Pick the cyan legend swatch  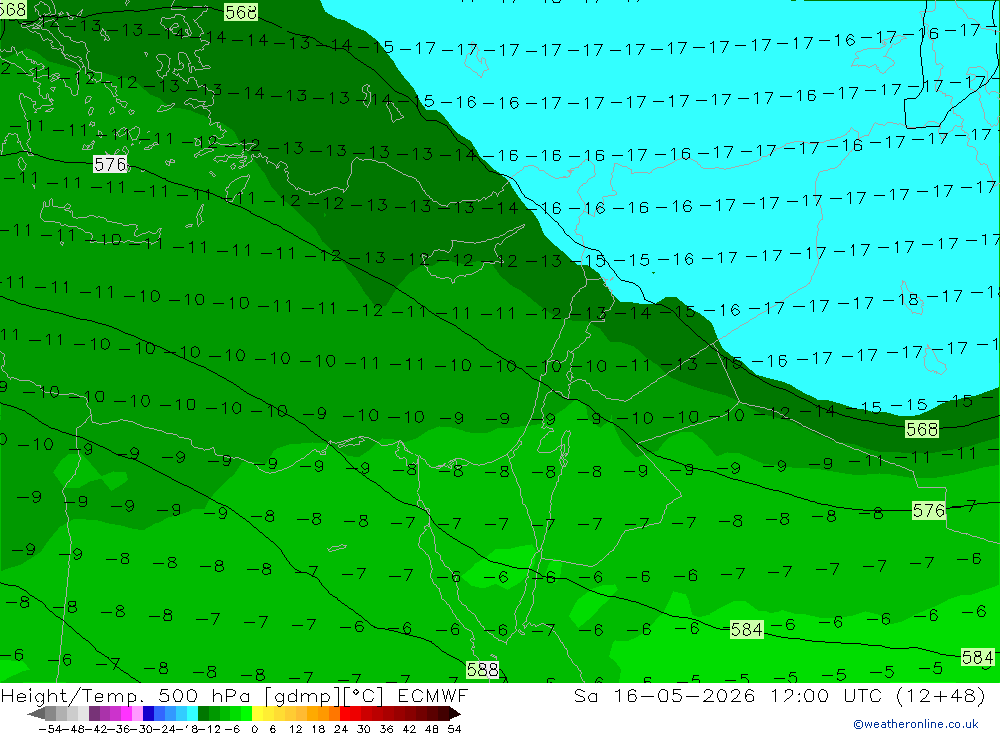tap(192, 713)
